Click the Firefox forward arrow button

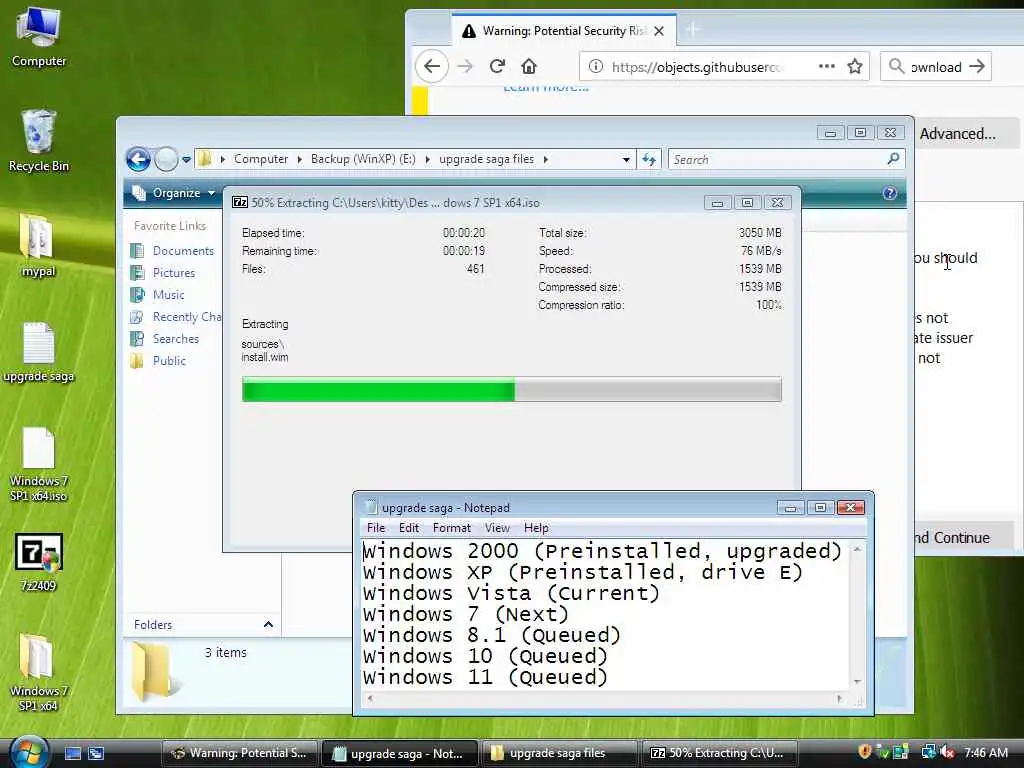coord(465,66)
